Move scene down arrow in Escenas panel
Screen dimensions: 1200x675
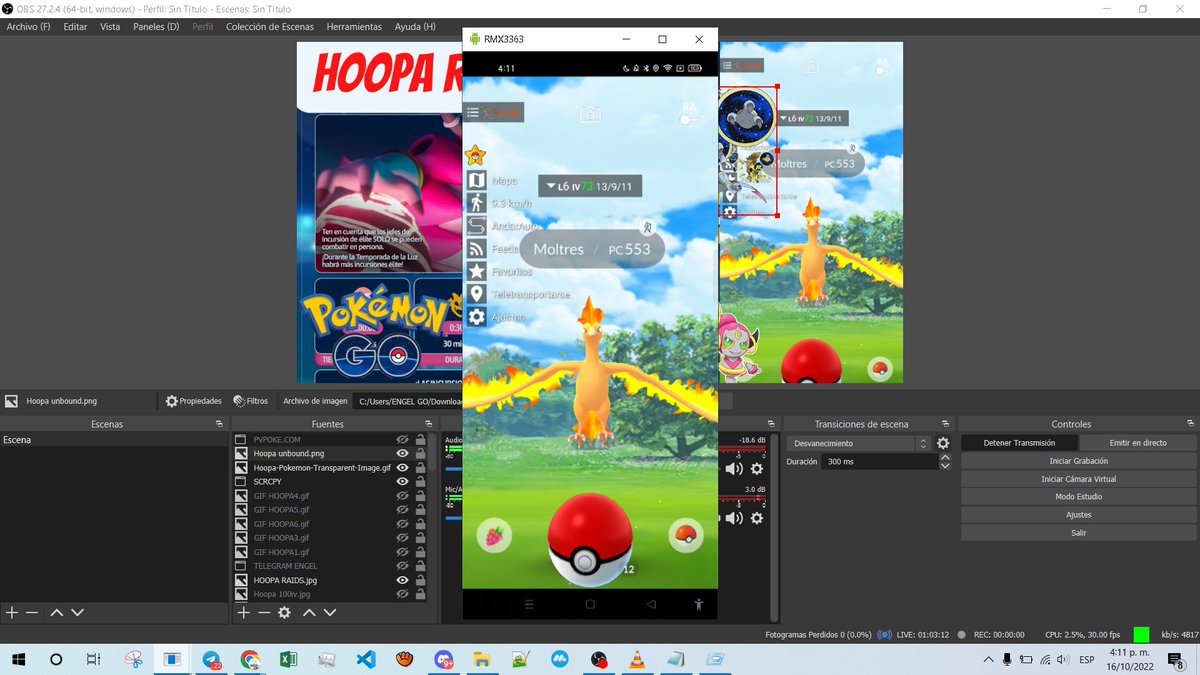tap(77, 612)
